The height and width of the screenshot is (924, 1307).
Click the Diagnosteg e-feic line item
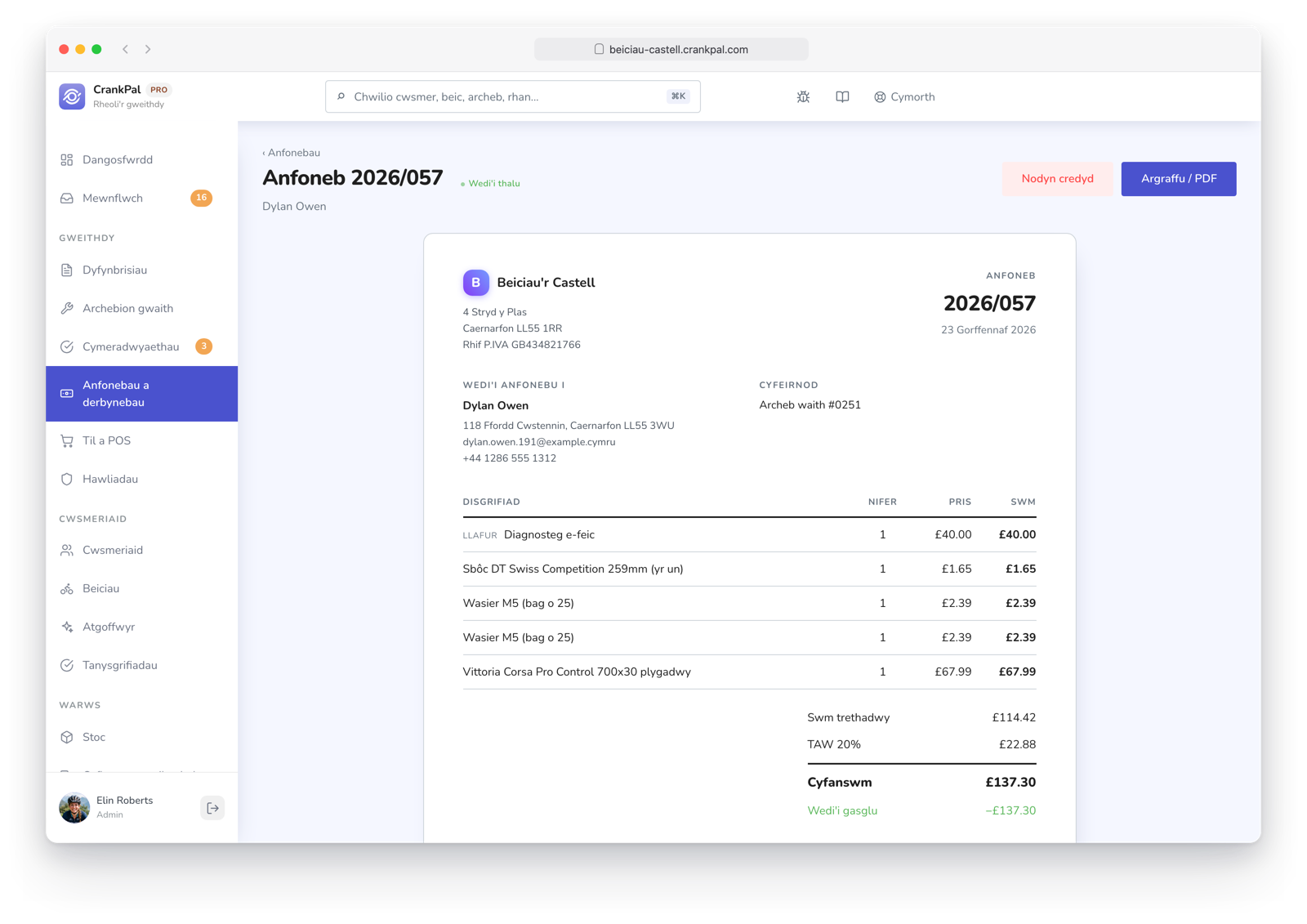pyautogui.click(x=749, y=535)
